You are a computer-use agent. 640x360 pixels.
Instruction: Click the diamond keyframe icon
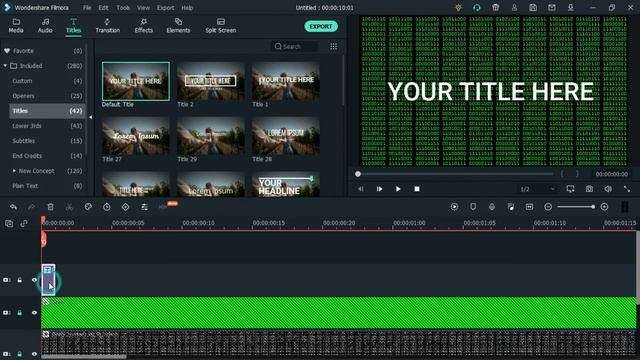click(x=125, y=207)
